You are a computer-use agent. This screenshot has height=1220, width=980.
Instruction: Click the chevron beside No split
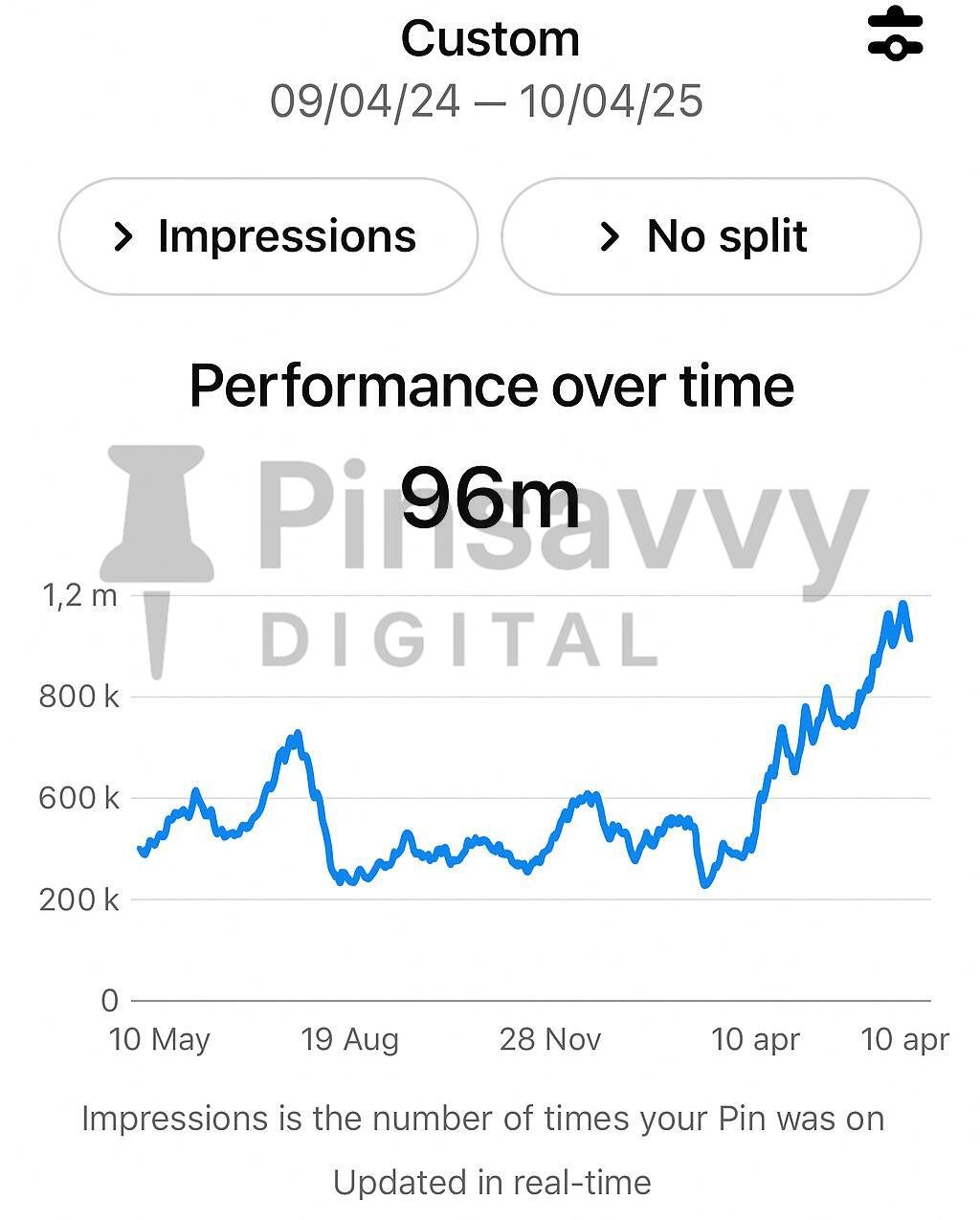tap(610, 236)
